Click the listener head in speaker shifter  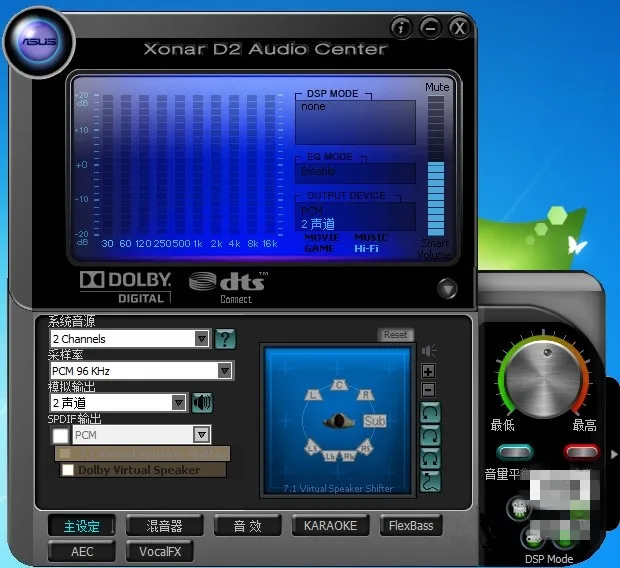(x=338, y=421)
